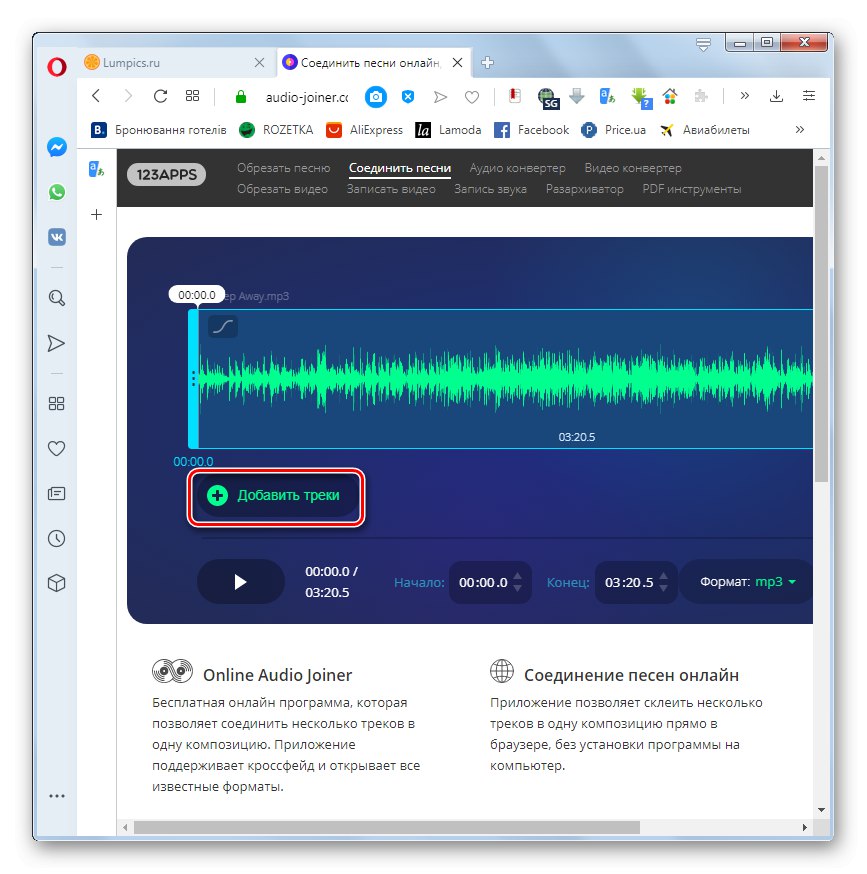867x874 pixels.
Task: Open personal news icon in sidebar
Action: (x=56, y=493)
